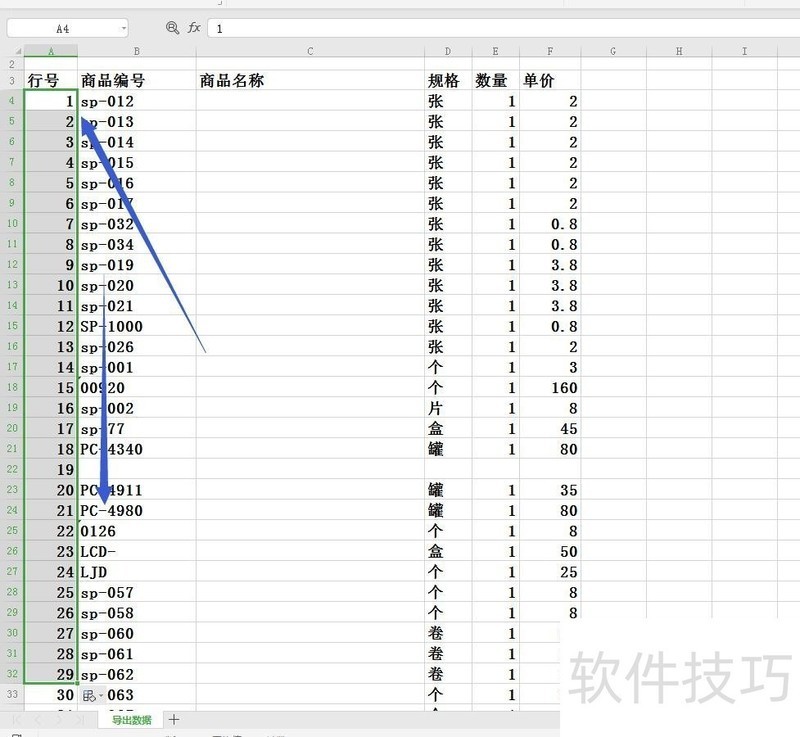The height and width of the screenshot is (737, 800).
Task: Click cell A4 containing 1
Action: (51, 101)
